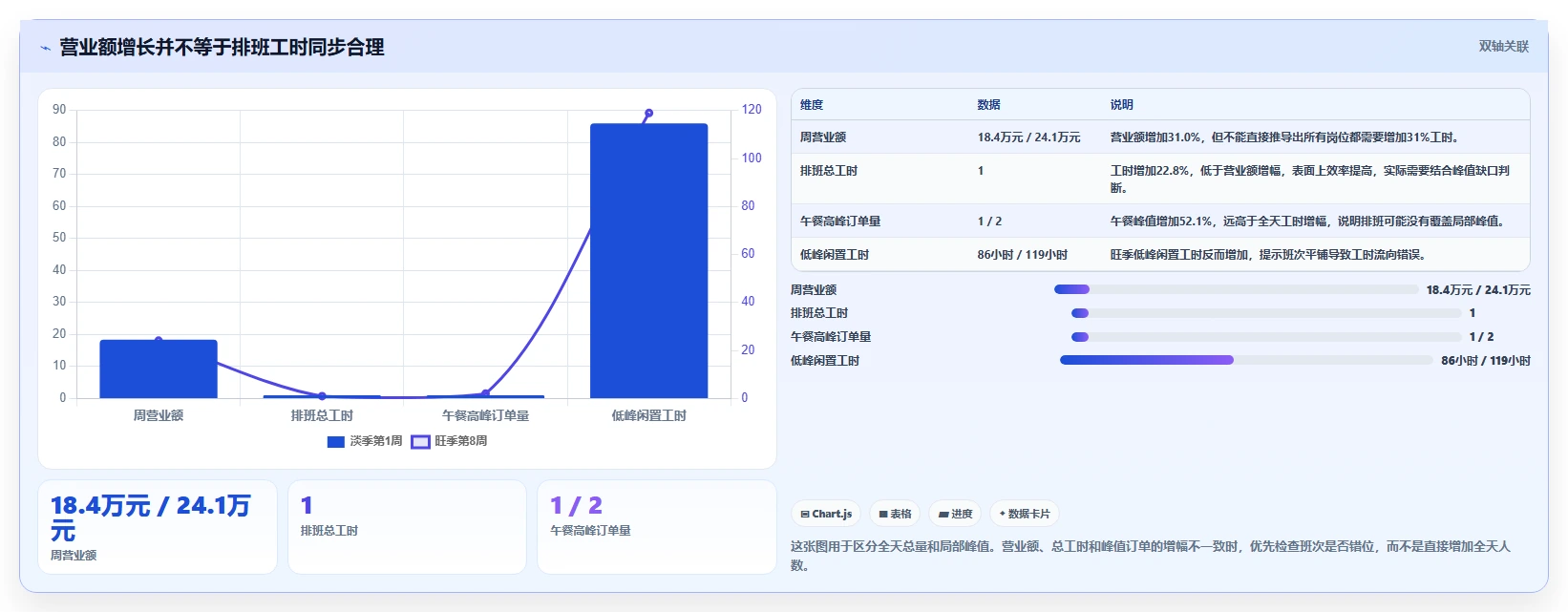This screenshot has height=612, width=1568.
Task: Click the lightning icon beside the title
Action: [x=45, y=48]
